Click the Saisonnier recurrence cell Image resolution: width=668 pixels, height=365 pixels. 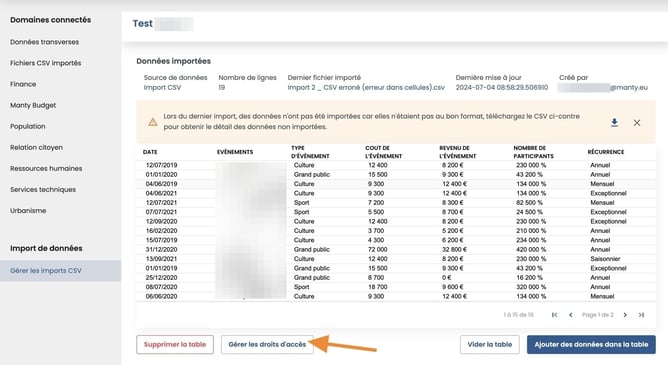[x=605, y=259]
